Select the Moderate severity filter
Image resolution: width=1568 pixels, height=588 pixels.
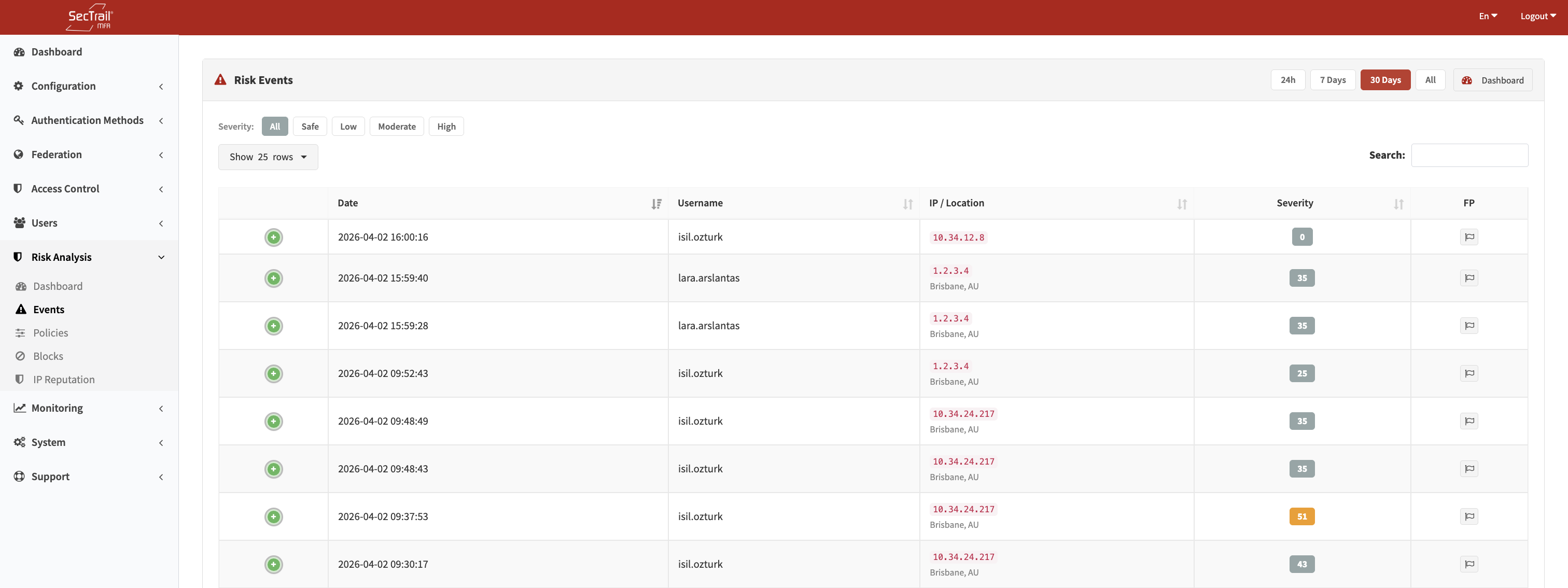click(396, 126)
